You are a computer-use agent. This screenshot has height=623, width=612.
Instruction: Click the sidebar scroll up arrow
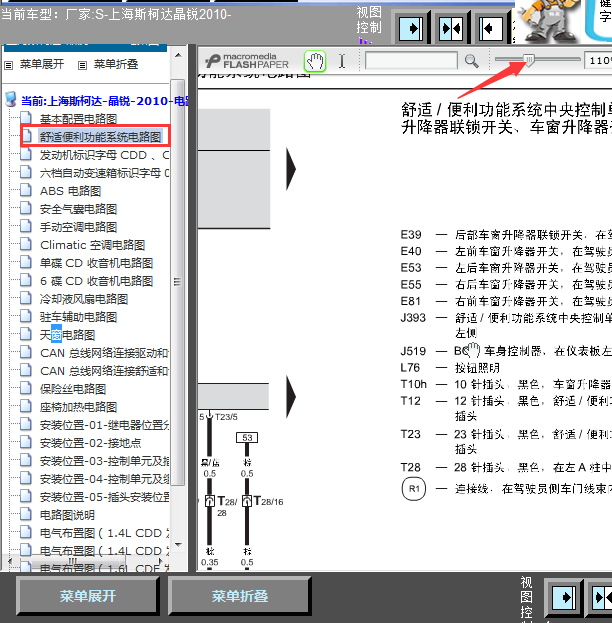click(178, 55)
